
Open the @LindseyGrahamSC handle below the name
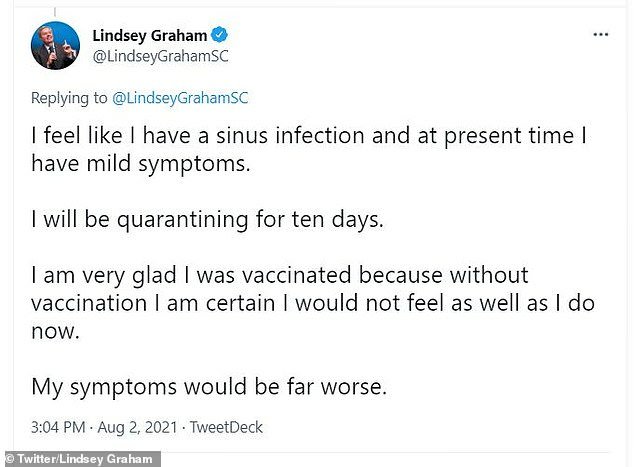[x=160, y=56]
